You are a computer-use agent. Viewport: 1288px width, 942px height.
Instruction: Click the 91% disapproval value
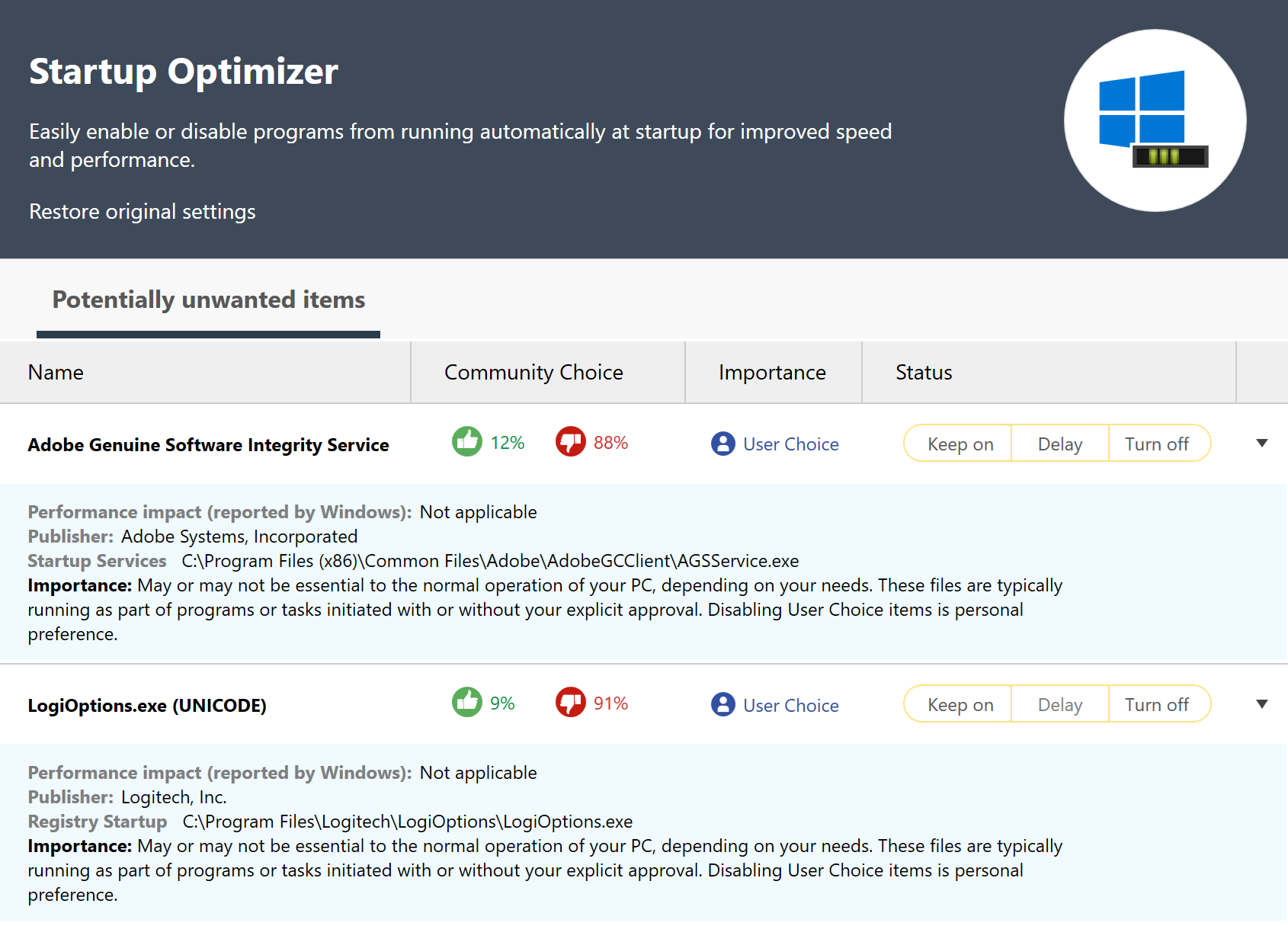610,703
